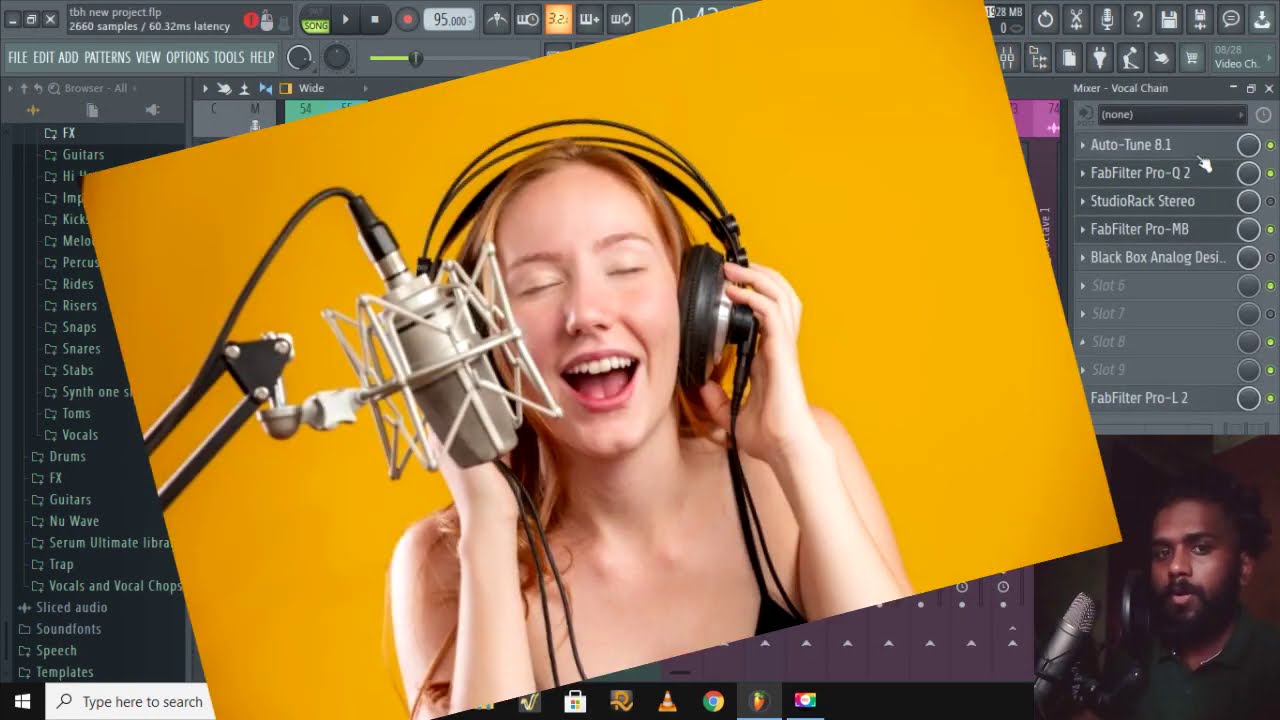Open the FILE menu
This screenshot has height=720, width=1280.
(18, 58)
